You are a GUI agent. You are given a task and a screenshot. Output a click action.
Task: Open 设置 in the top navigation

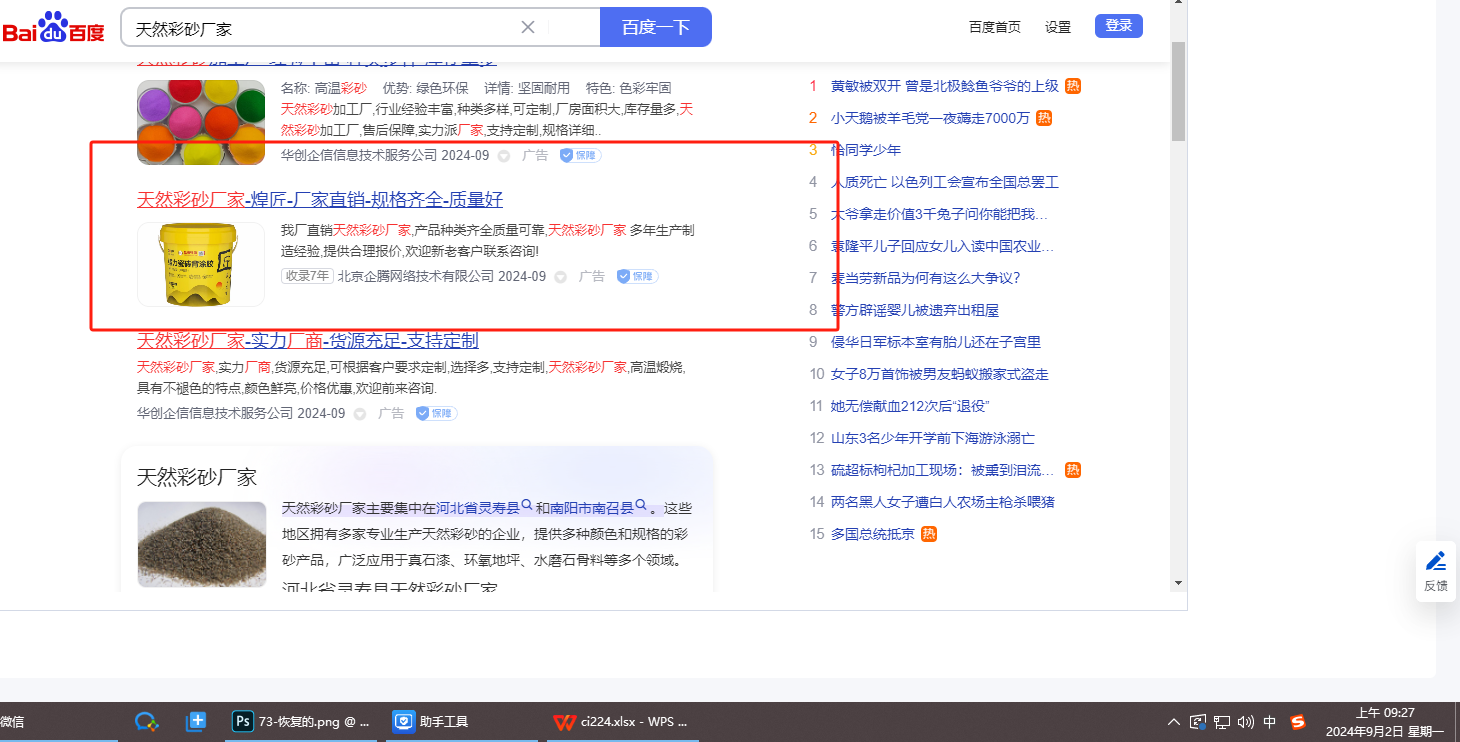[1057, 27]
